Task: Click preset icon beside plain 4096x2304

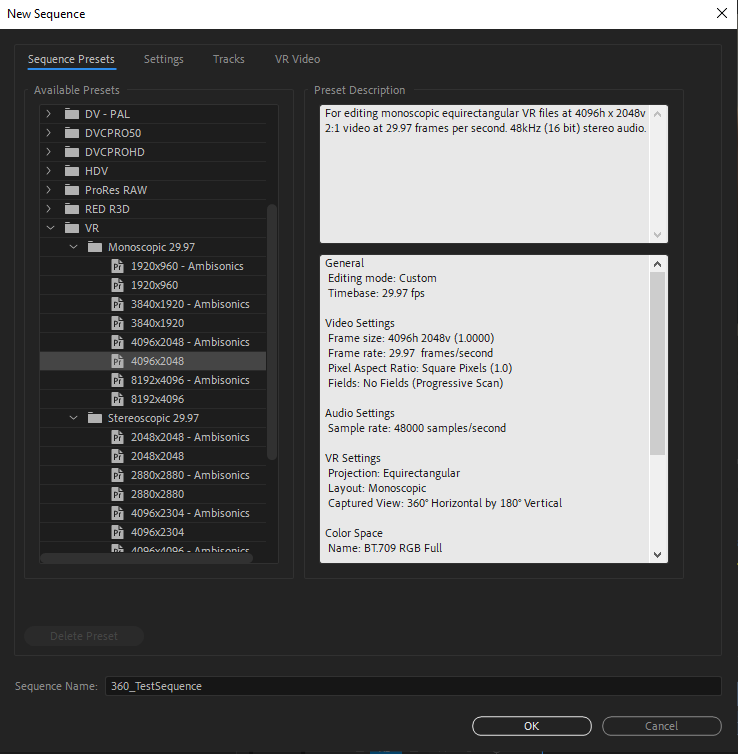Action: pyautogui.click(x=118, y=532)
